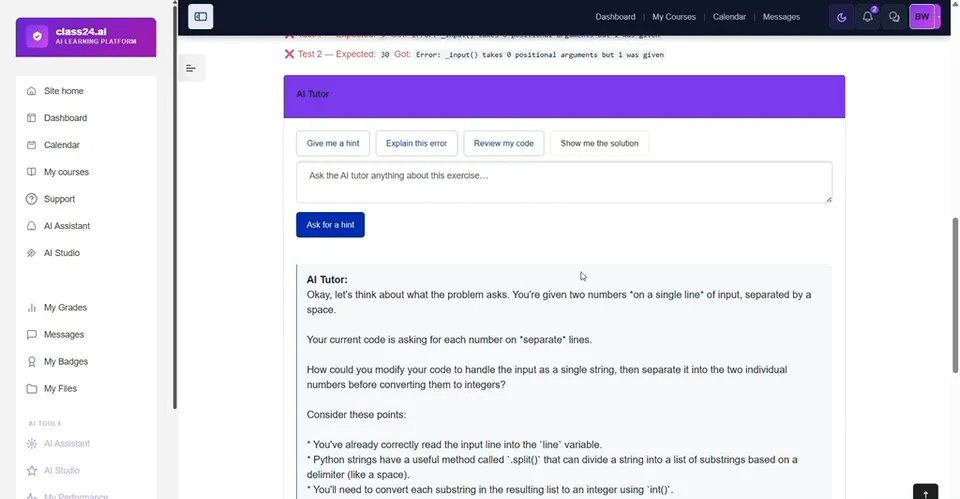Click the AI Tutor purple header bar
The width and height of the screenshot is (960, 499).
(x=564, y=96)
